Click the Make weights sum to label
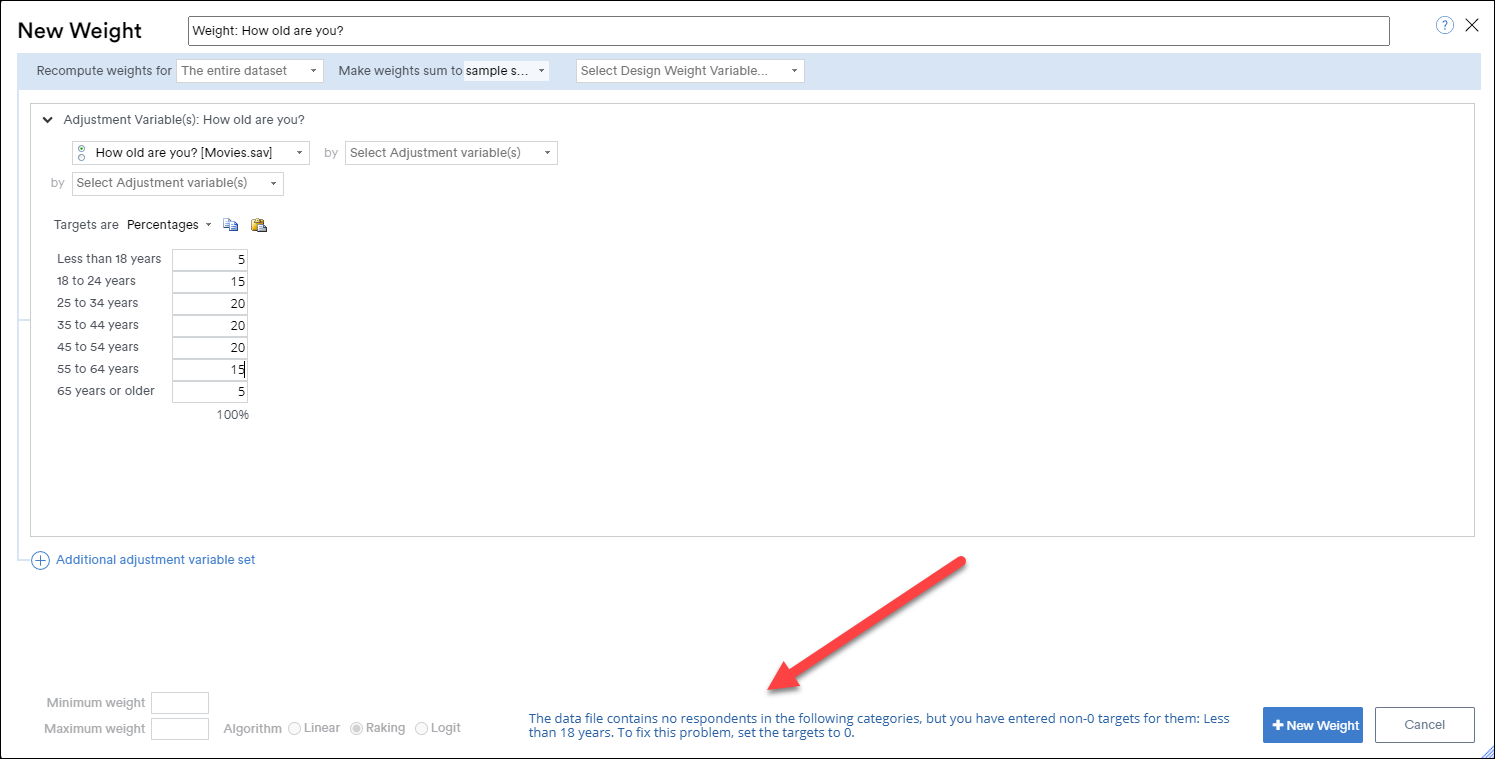Viewport: 1495px width, 759px height. coord(400,71)
